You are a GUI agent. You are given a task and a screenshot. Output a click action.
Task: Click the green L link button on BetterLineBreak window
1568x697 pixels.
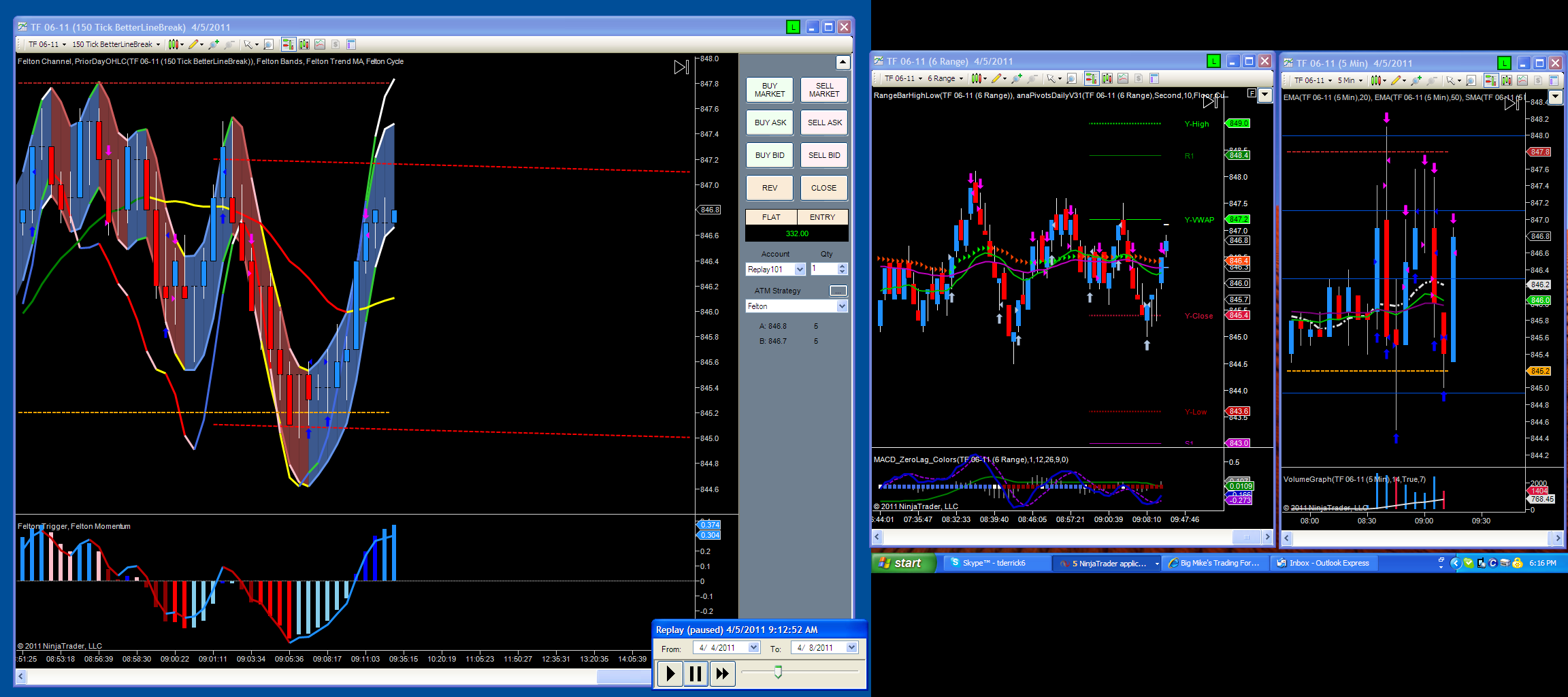[x=793, y=27]
